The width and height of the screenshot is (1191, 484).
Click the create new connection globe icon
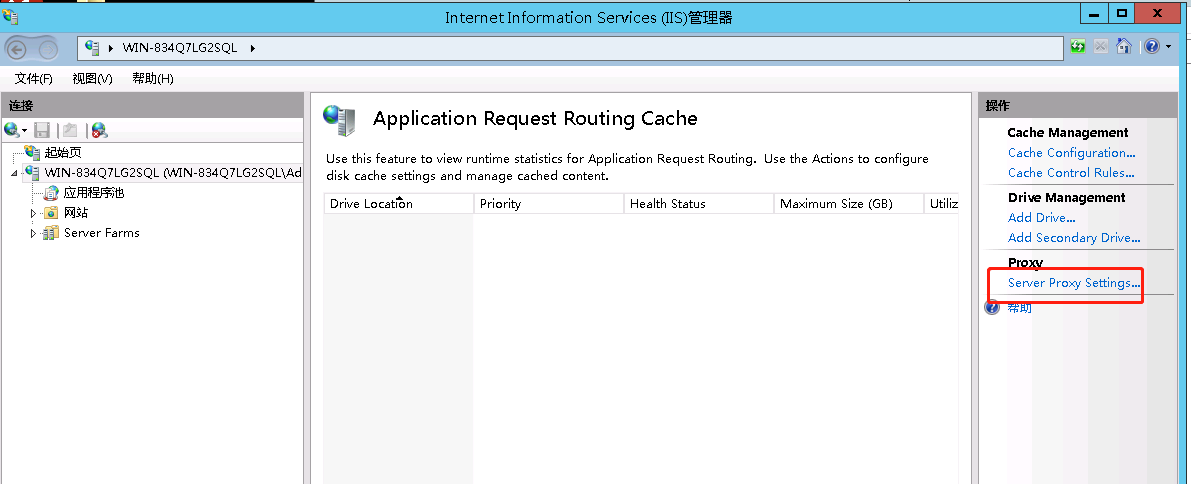[x=12, y=130]
